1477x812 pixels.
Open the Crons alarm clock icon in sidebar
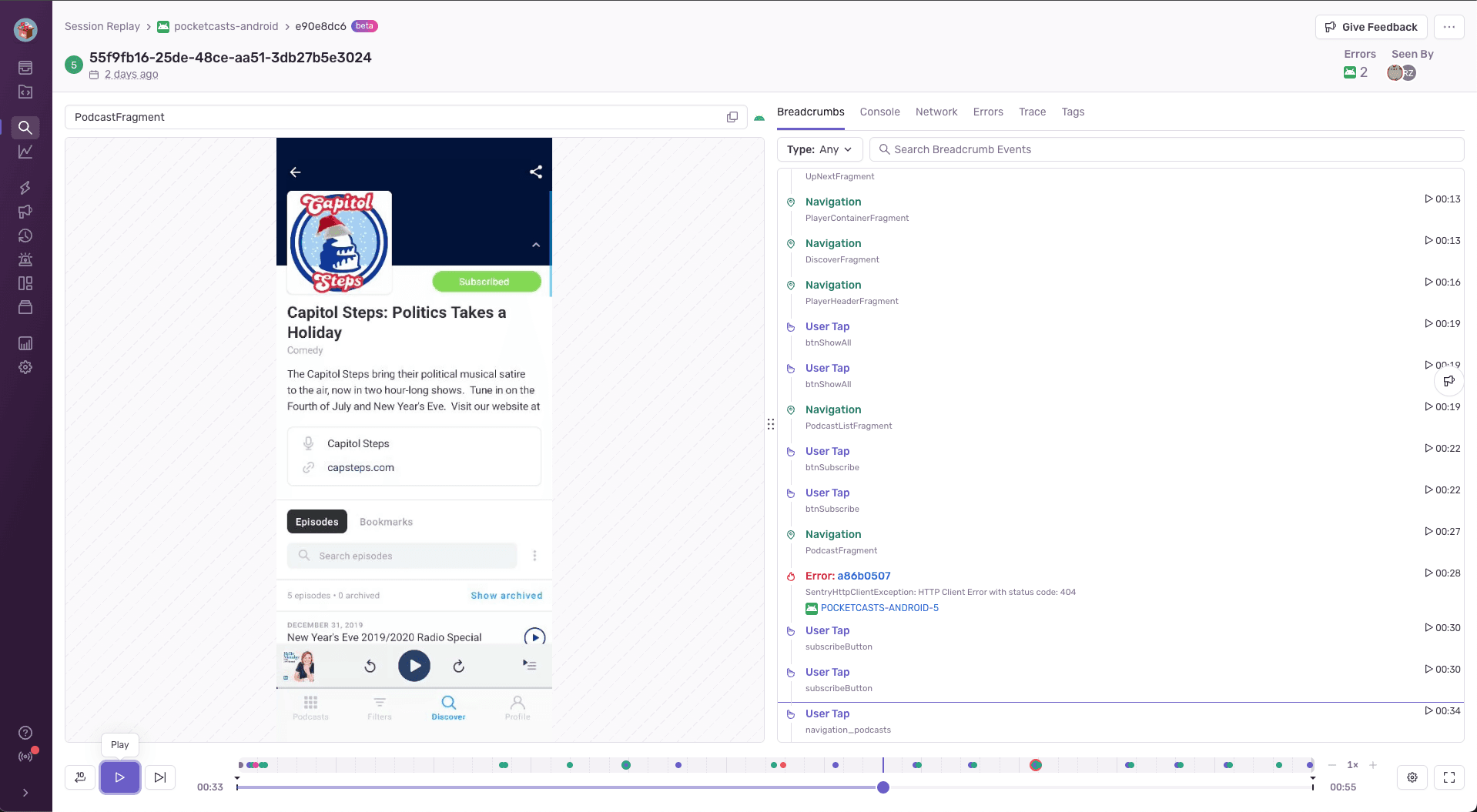(x=25, y=236)
